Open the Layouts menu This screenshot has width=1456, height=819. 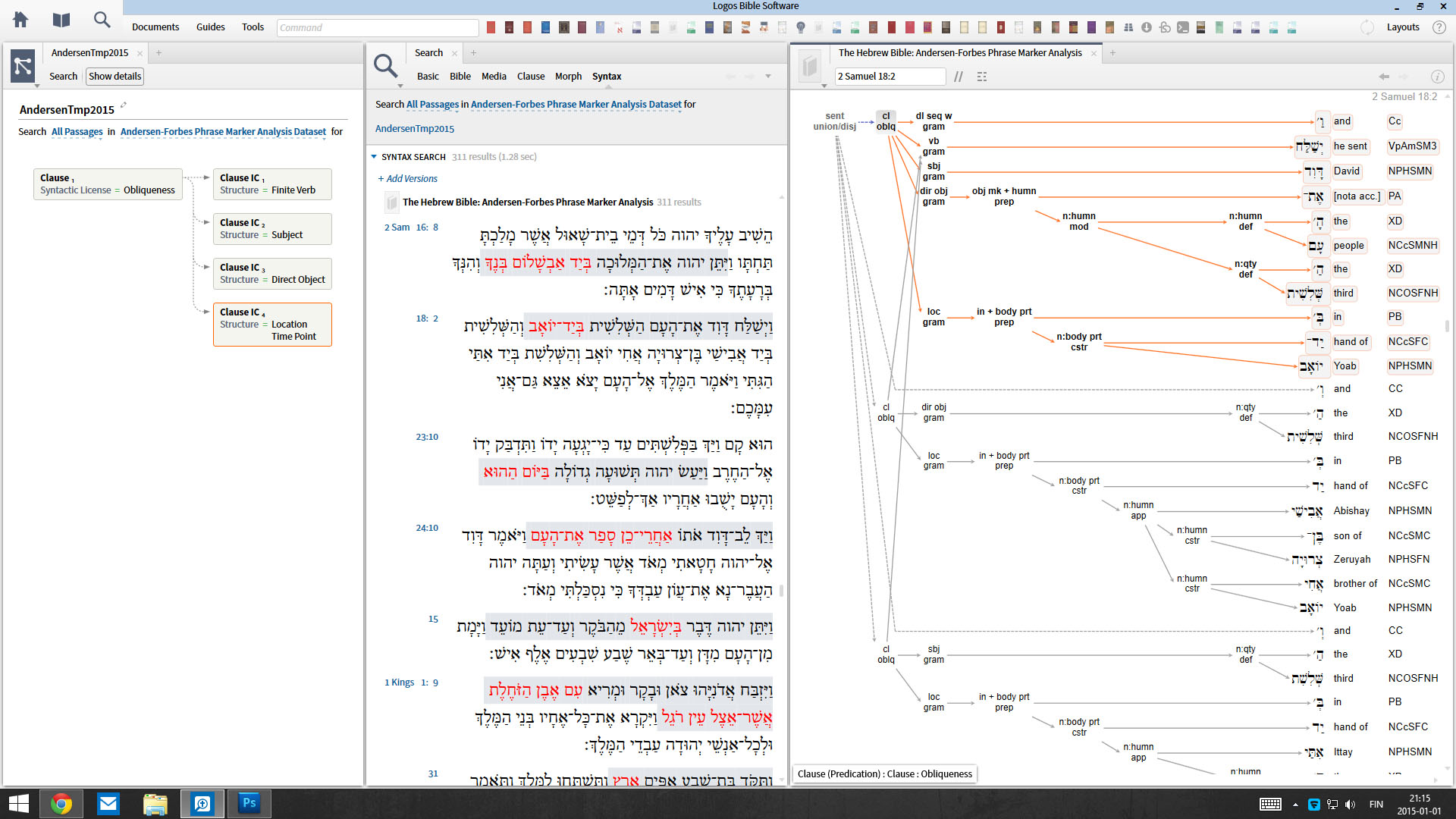coord(1403,27)
